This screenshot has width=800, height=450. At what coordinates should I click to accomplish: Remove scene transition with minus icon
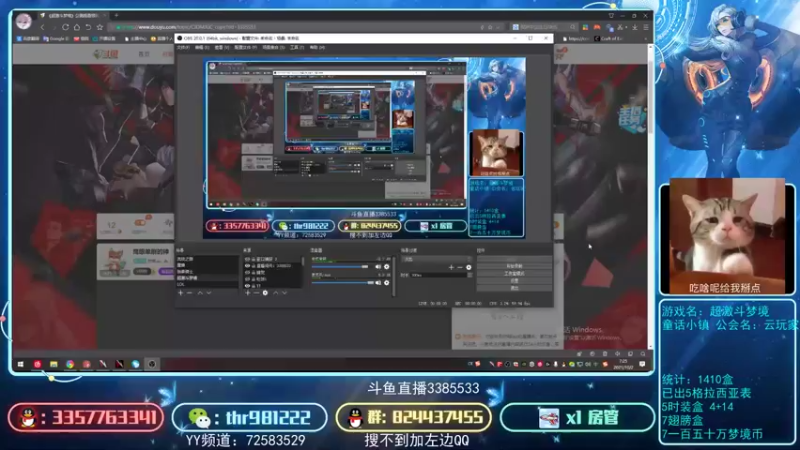coord(460,267)
